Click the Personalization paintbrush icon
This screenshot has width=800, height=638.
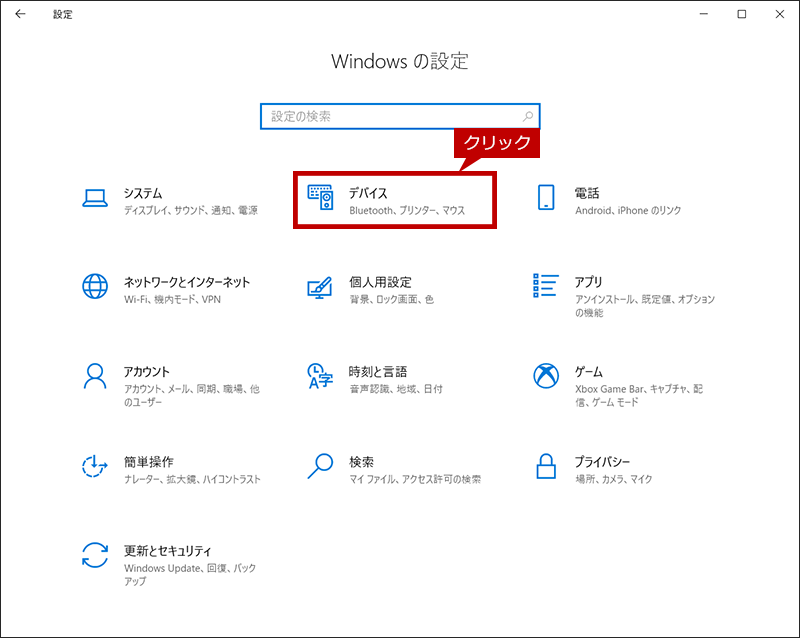tap(320, 287)
